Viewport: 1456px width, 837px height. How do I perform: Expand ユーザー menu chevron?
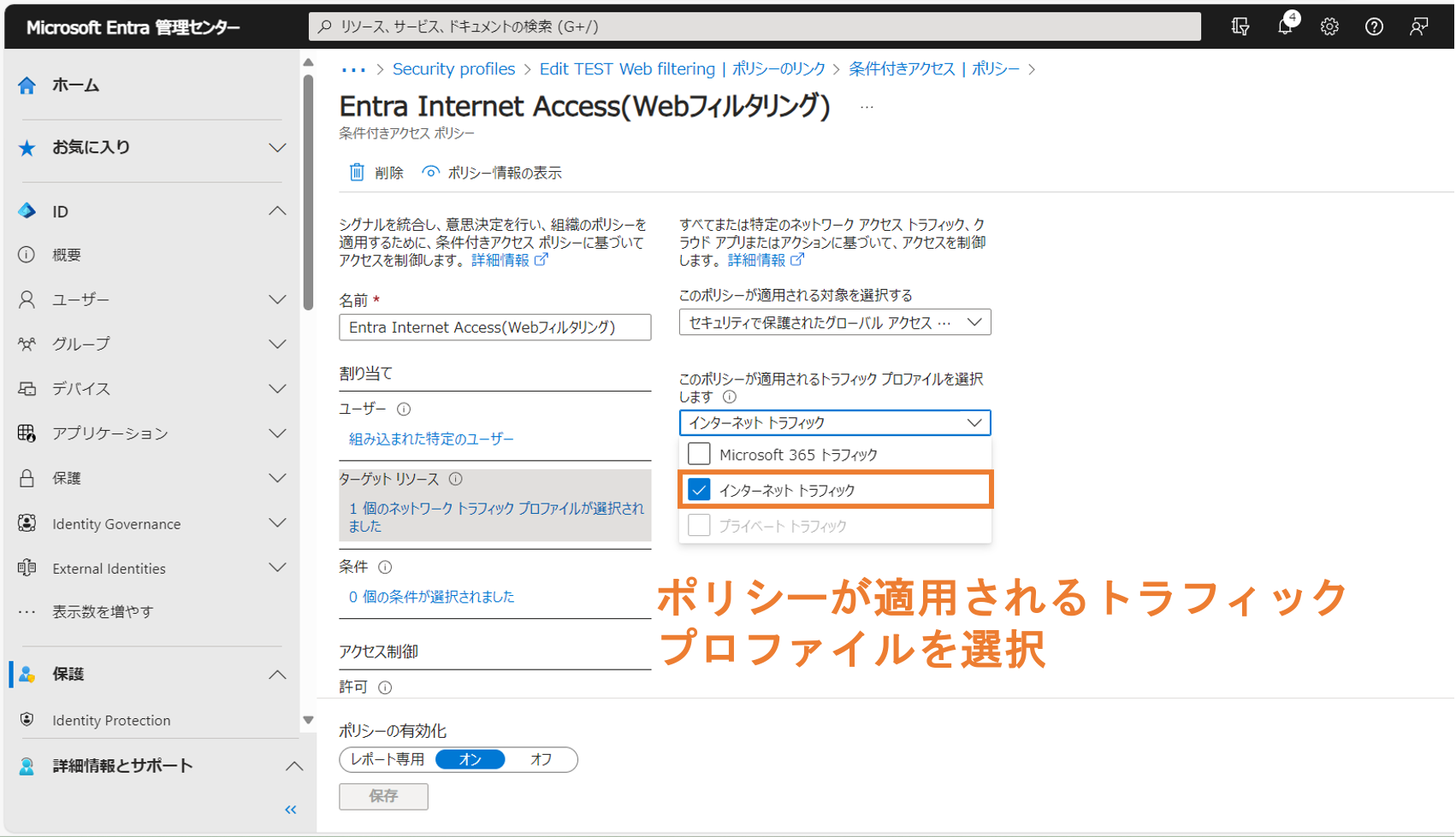pos(277,300)
